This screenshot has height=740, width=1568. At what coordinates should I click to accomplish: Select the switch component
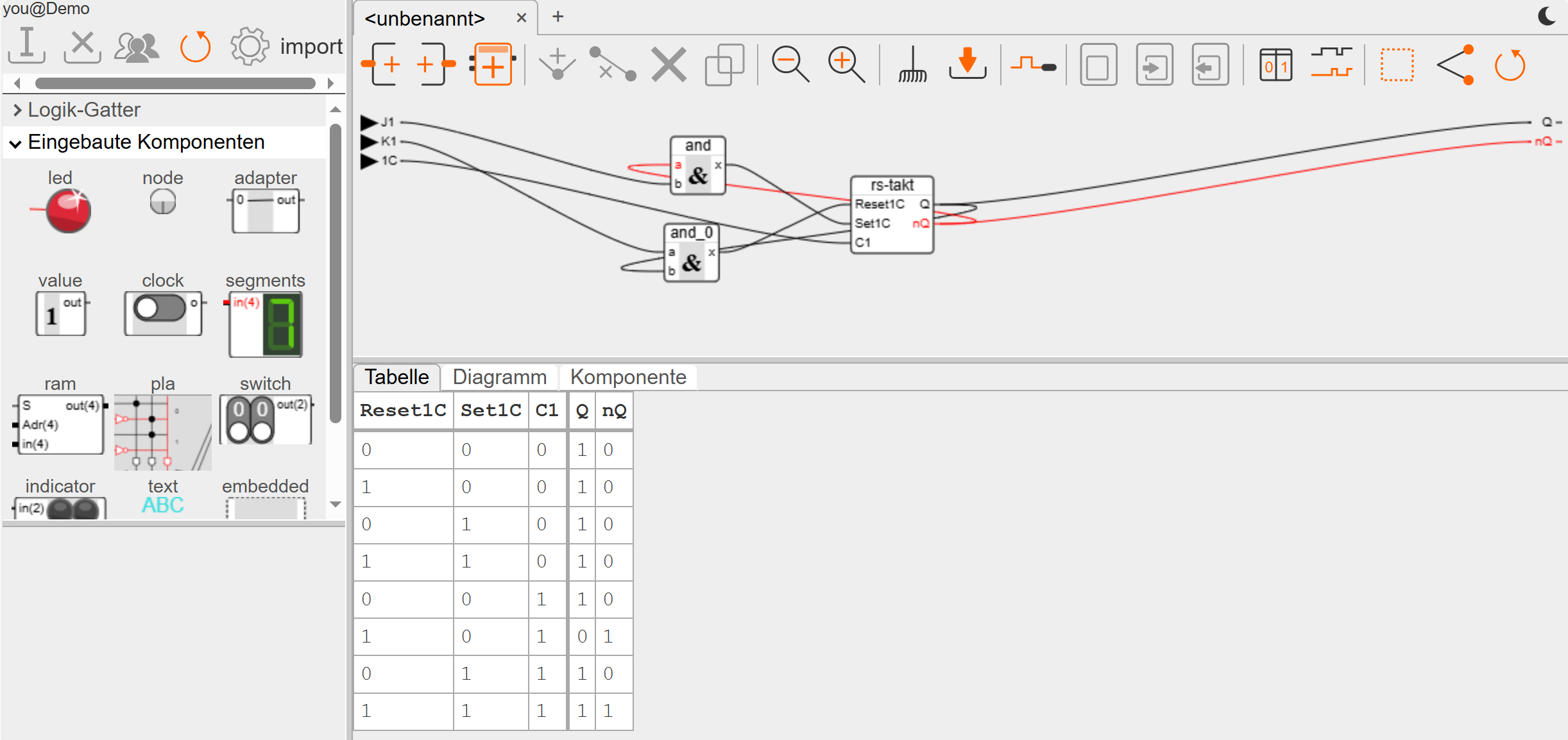(x=266, y=410)
